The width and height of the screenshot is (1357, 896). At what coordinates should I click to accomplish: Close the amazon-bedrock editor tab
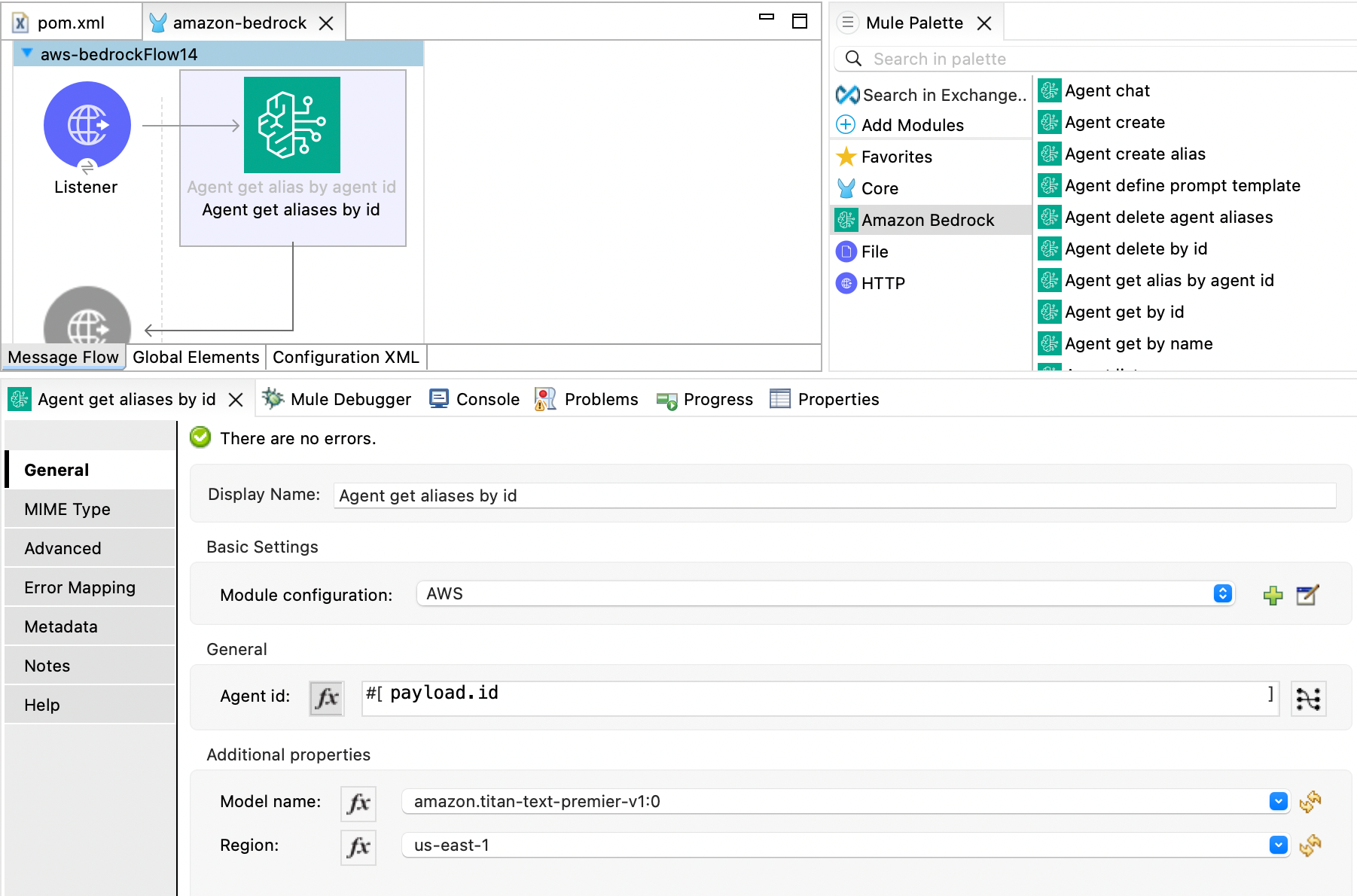pos(326,23)
